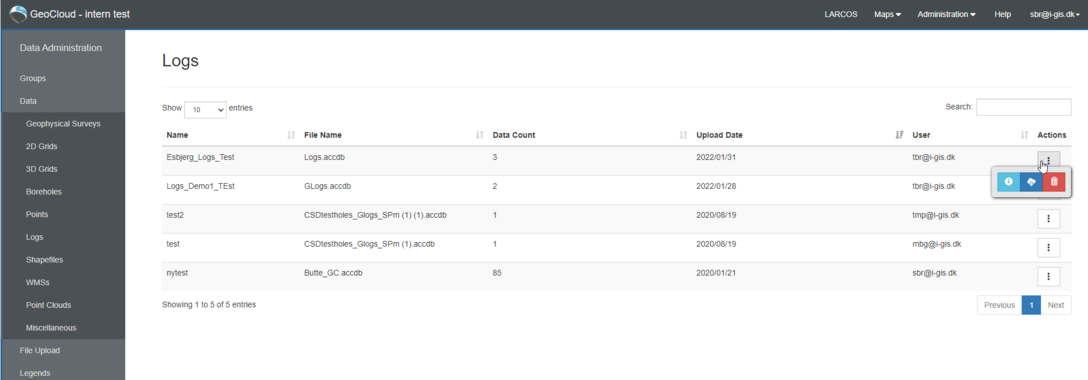Open the sbr@i-gis.dk user menu
Screen dimensions: 1088x380
(1055, 14)
